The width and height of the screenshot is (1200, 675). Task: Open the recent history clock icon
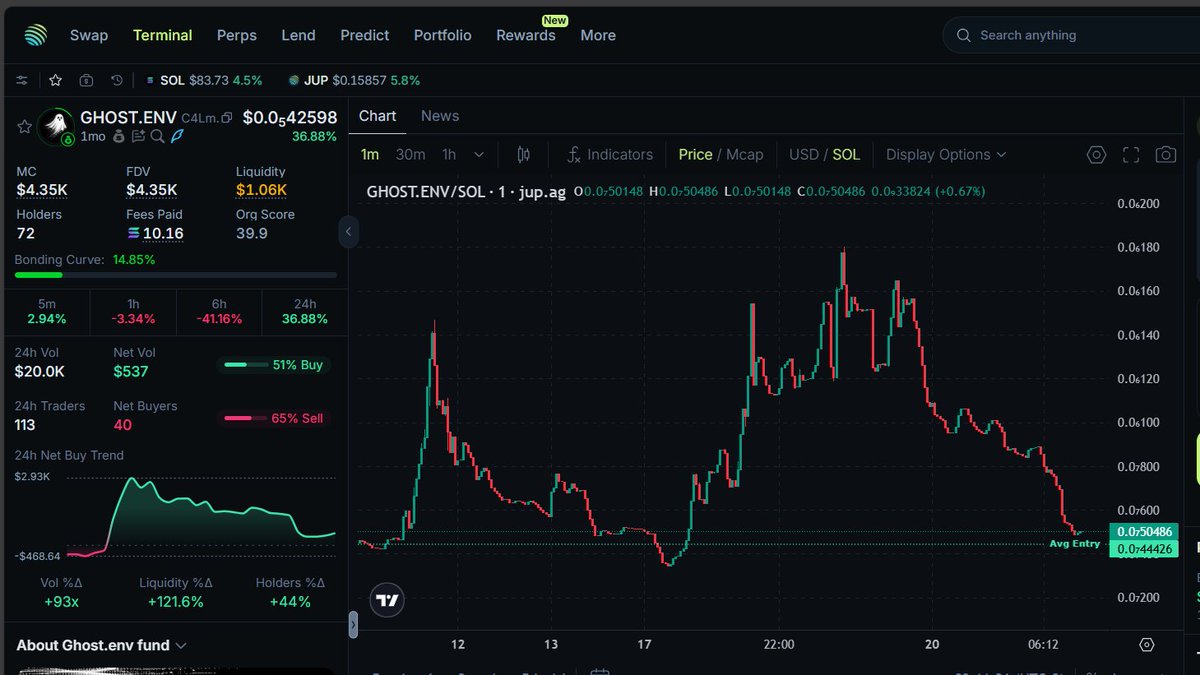pos(117,80)
